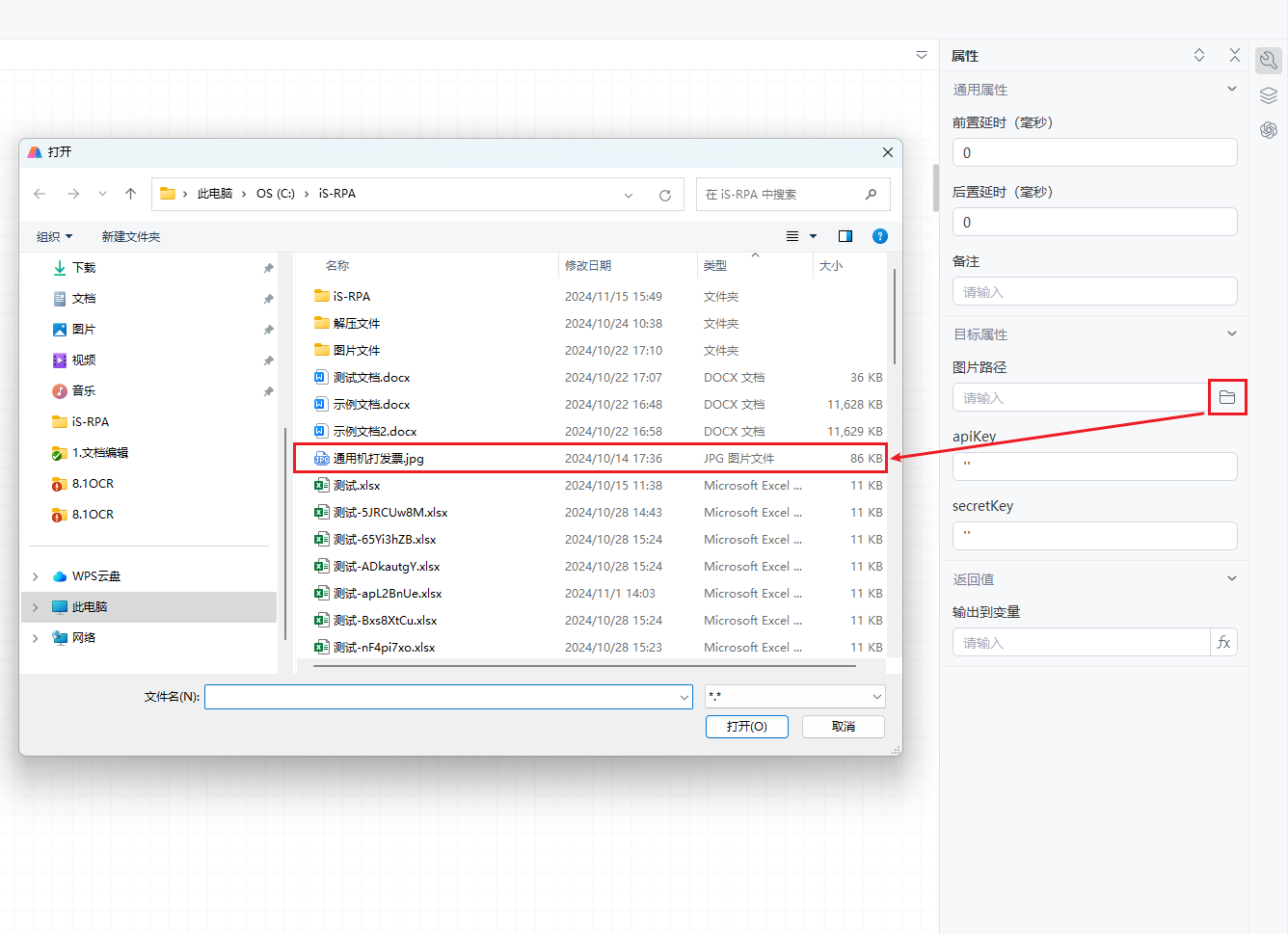Sort by 修改日期 column header
This screenshot has height=934, width=1288.
[x=588, y=265]
